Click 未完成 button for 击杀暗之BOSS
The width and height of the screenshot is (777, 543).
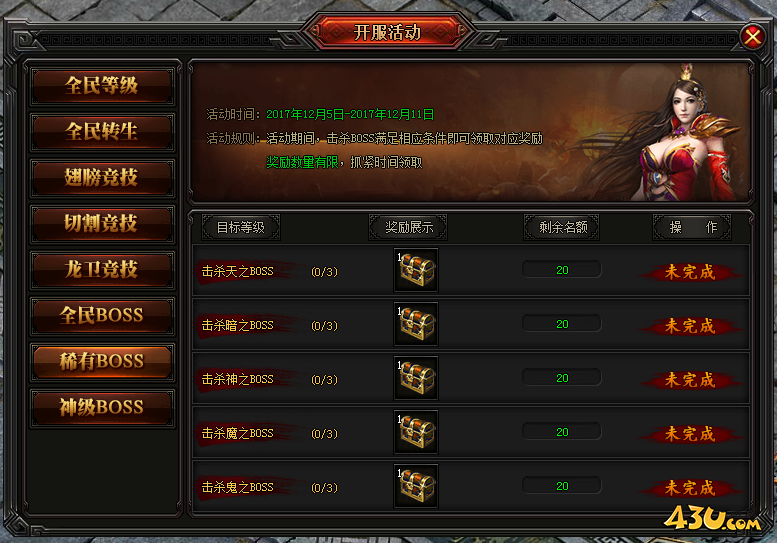(x=690, y=326)
